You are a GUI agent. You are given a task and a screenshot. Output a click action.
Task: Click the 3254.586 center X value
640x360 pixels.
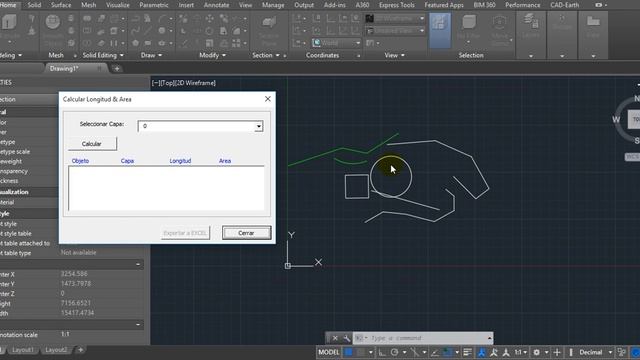74,274
